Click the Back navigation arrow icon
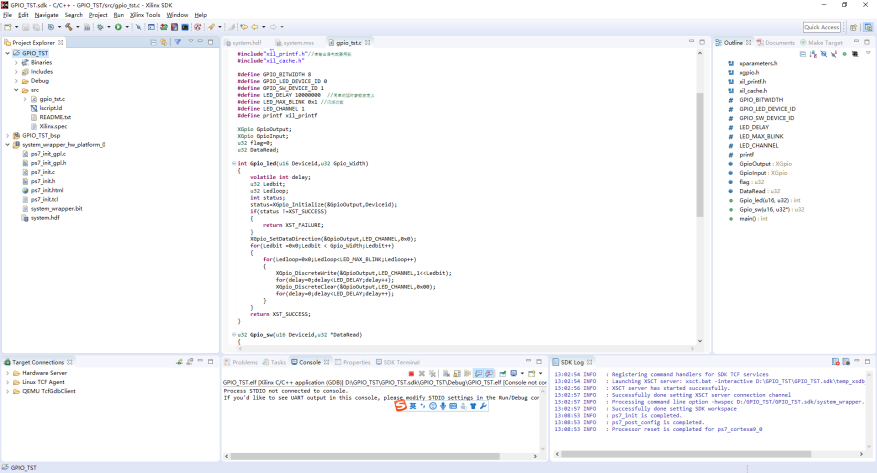 255,27
